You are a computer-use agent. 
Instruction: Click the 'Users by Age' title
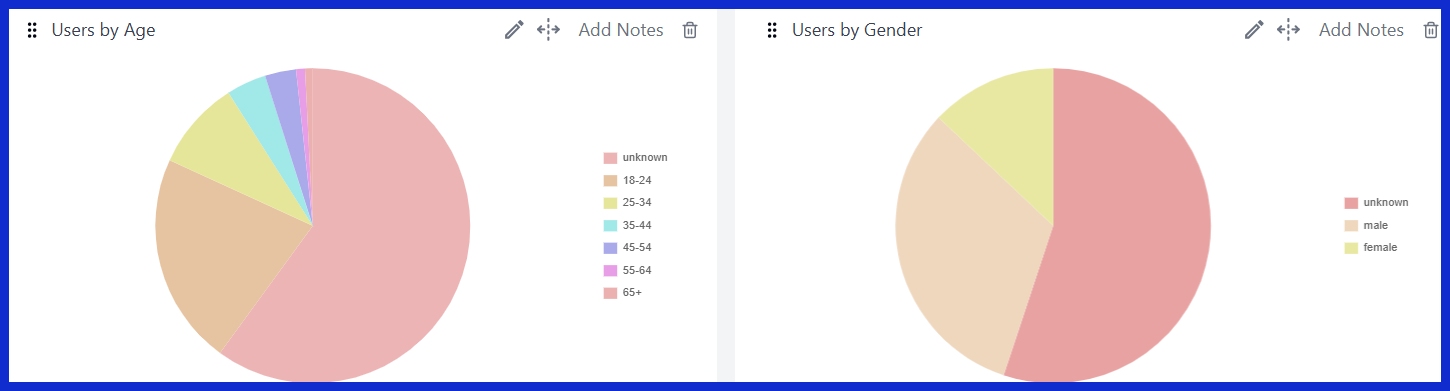tap(103, 30)
